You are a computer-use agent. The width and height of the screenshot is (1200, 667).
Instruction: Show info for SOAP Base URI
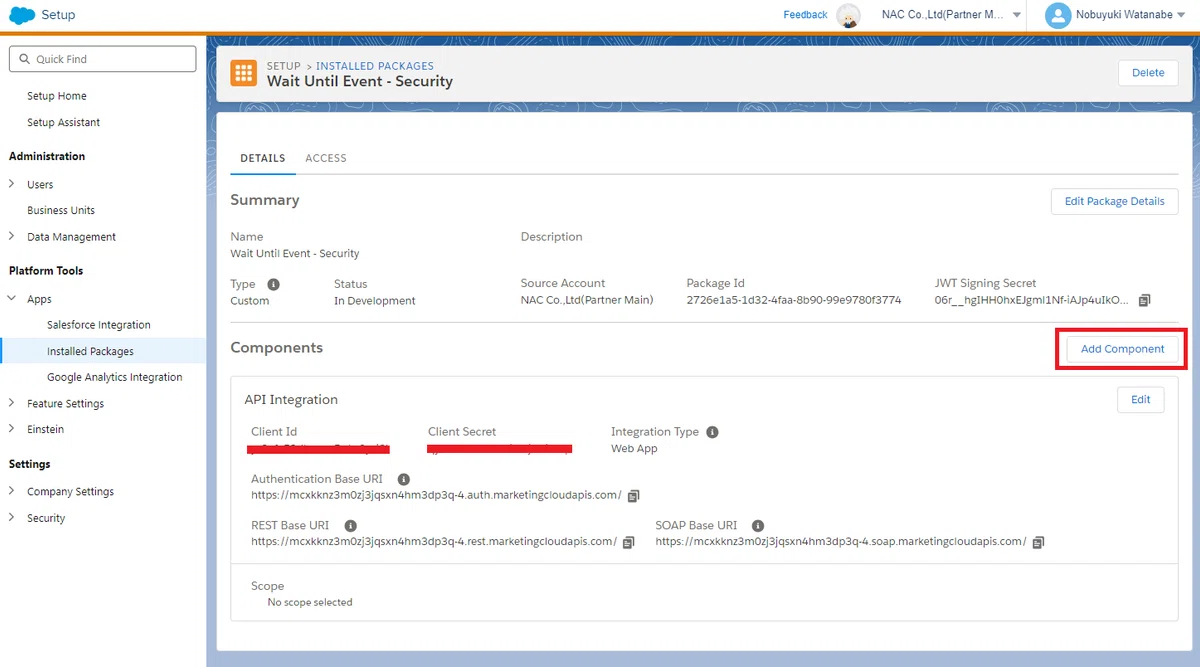point(758,525)
